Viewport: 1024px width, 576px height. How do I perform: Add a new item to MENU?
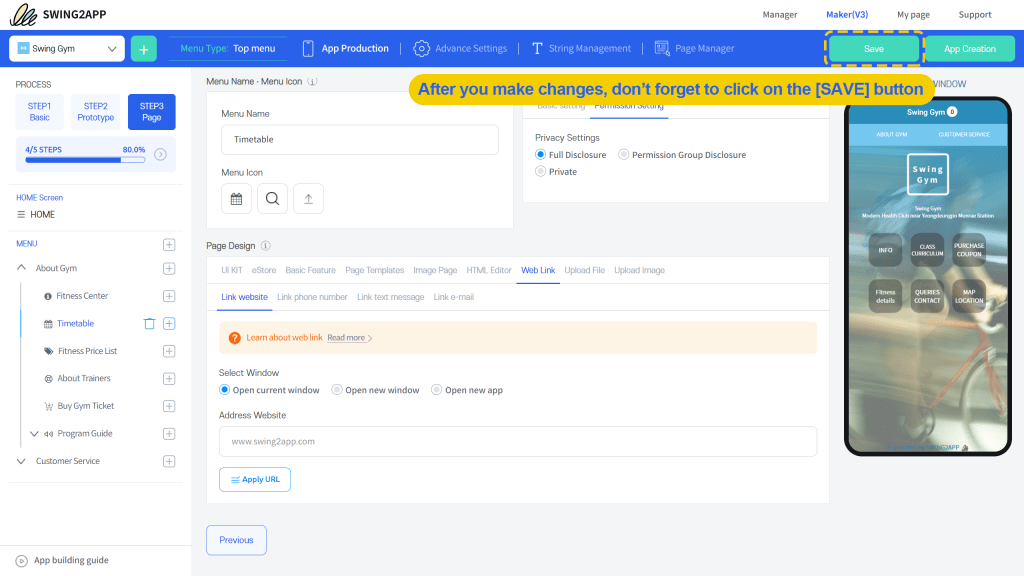(x=169, y=244)
